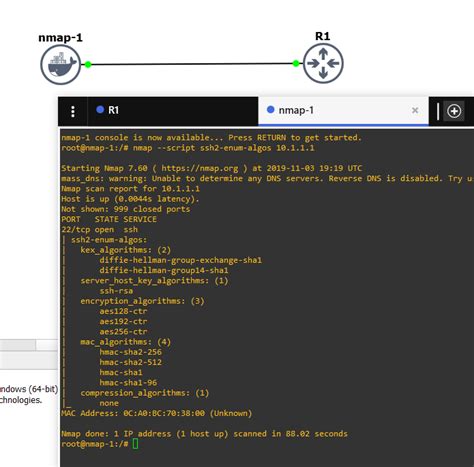Select the nmap-1 docker node icon
This screenshot has height=467, width=474.
click(x=61, y=65)
